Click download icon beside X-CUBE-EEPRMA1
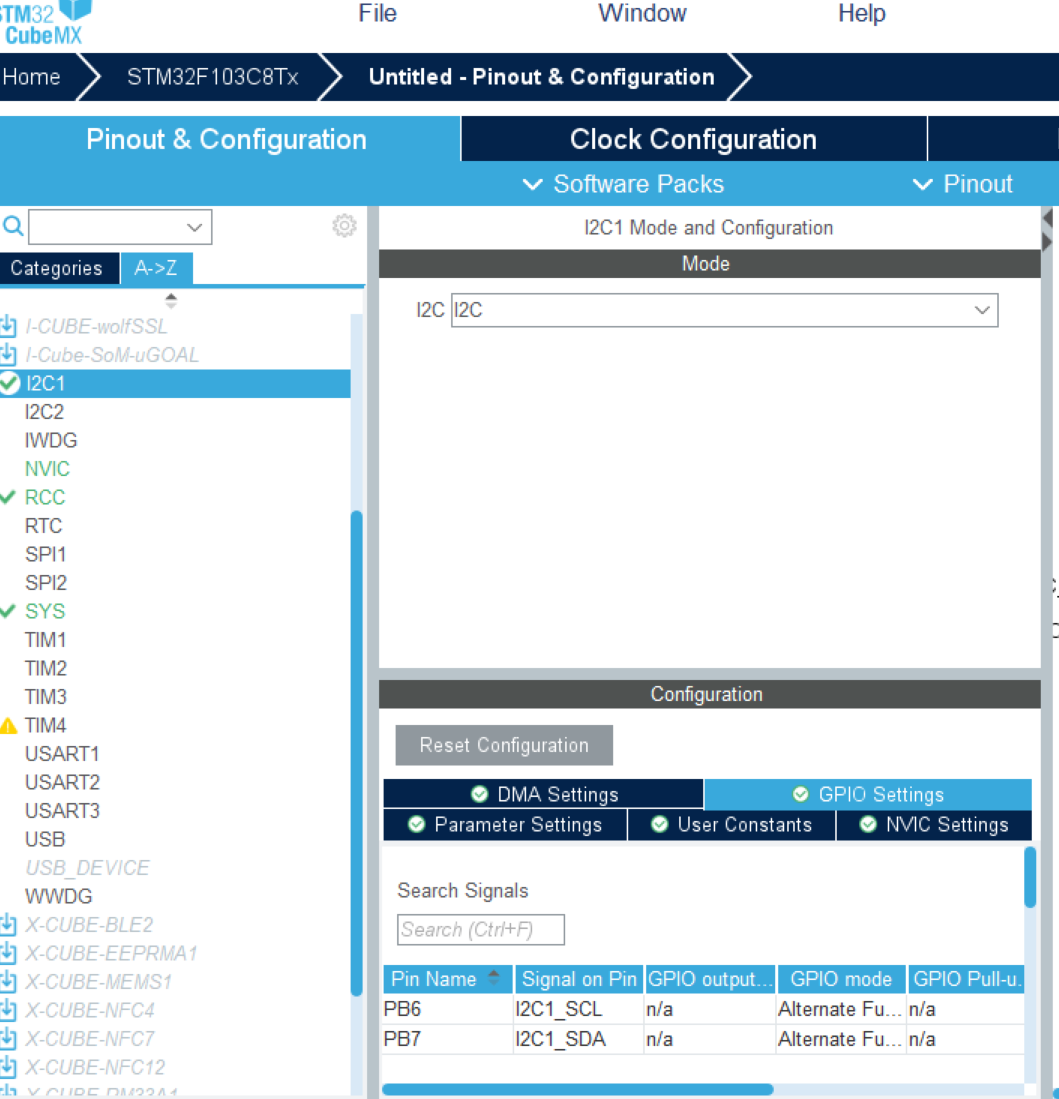 (8, 953)
